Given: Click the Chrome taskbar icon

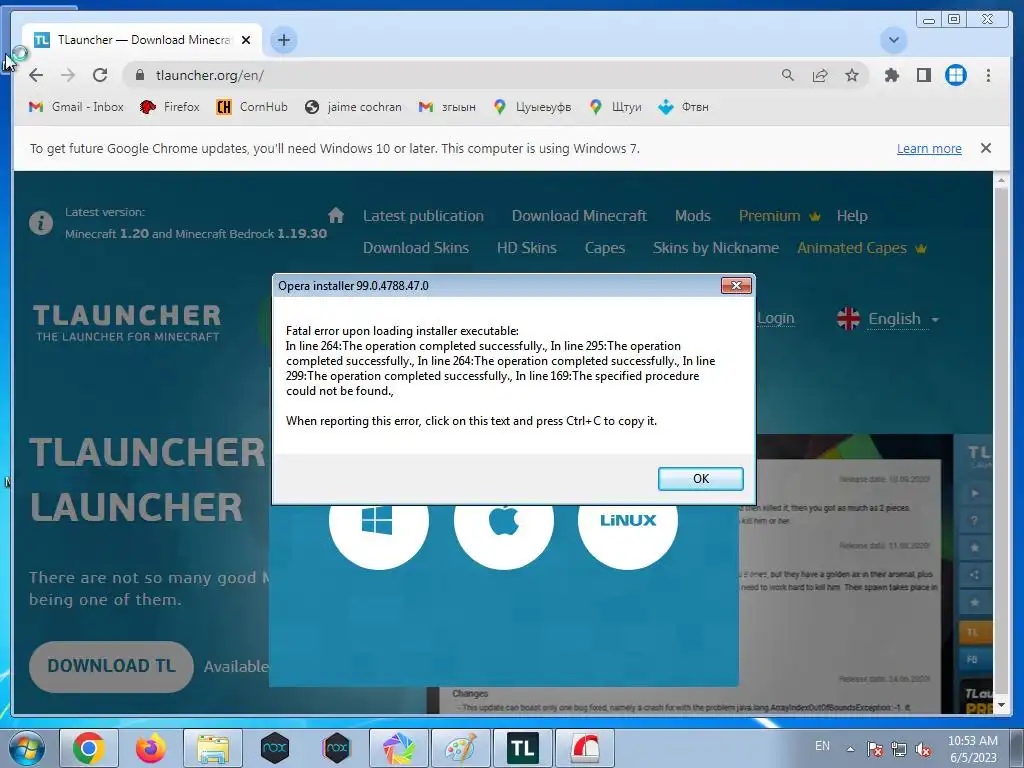Looking at the screenshot, I should tap(89, 748).
